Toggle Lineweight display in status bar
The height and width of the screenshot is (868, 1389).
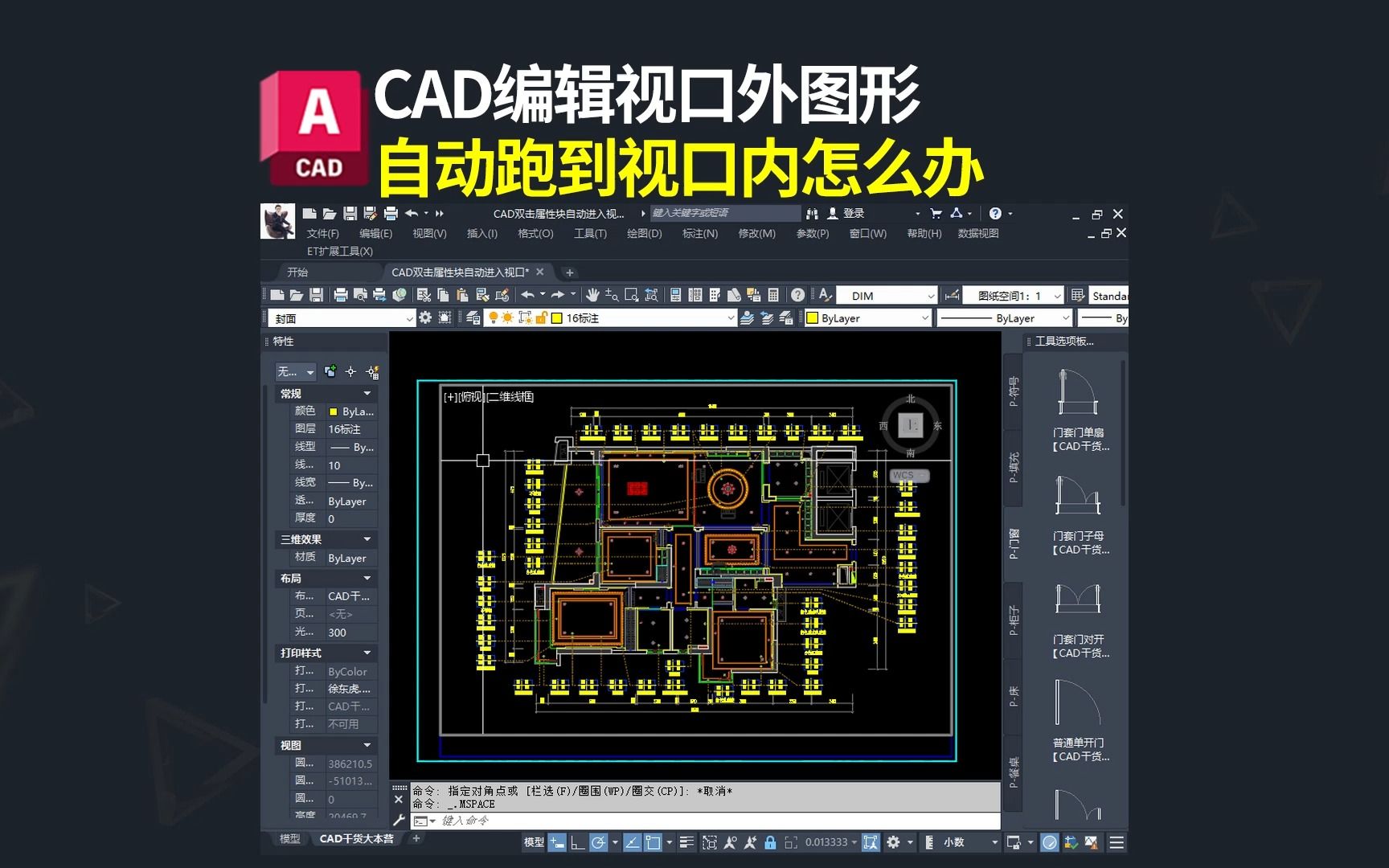tap(686, 842)
